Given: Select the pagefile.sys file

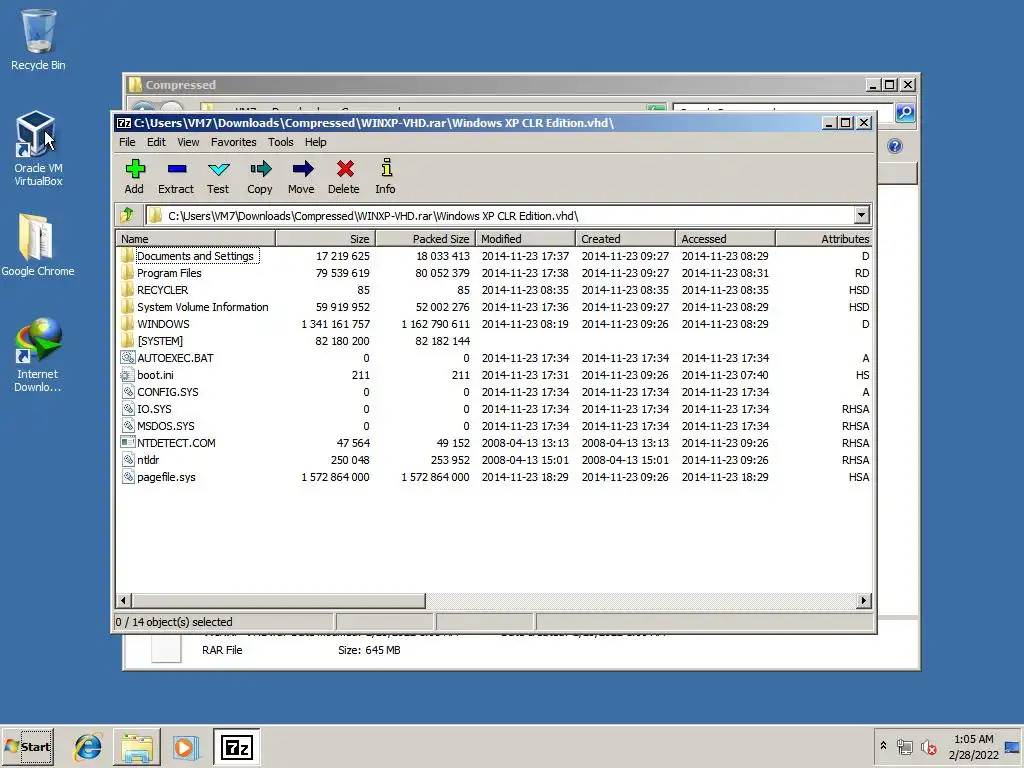Looking at the screenshot, I should [x=494, y=477].
